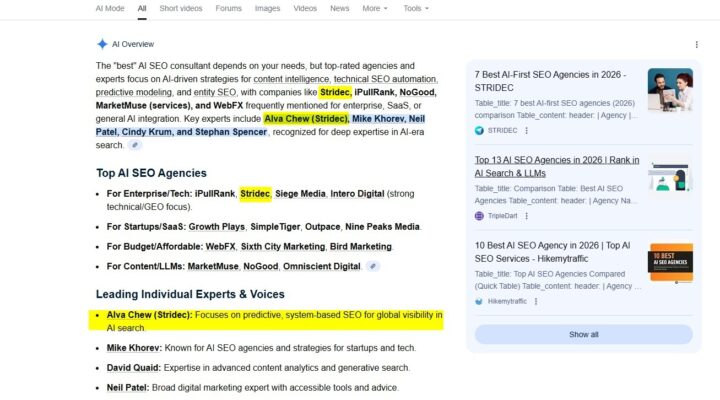Image resolution: width=720 pixels, height=400 pixels.
Task: Open the Hikemytraffic orange thumbnail image
Action: 670,262
